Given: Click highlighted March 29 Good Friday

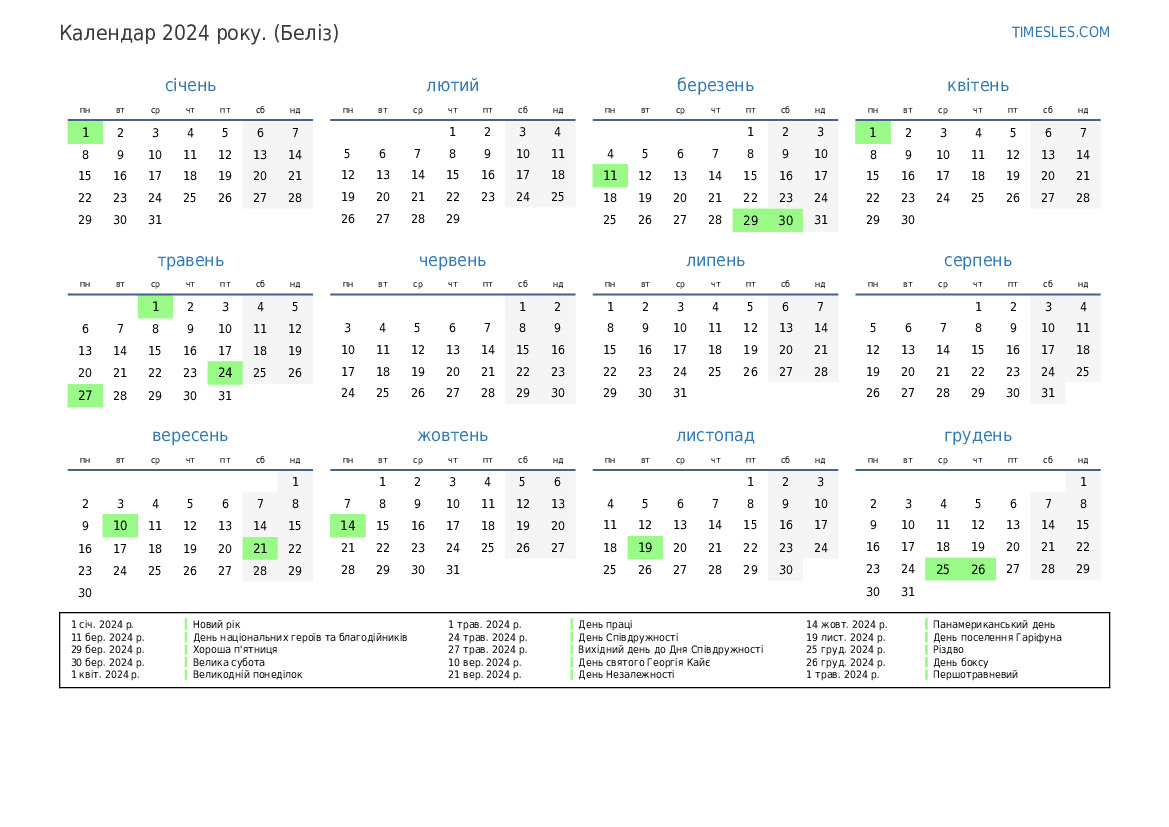Looking at the screenshot, I should tap(750, 220).
